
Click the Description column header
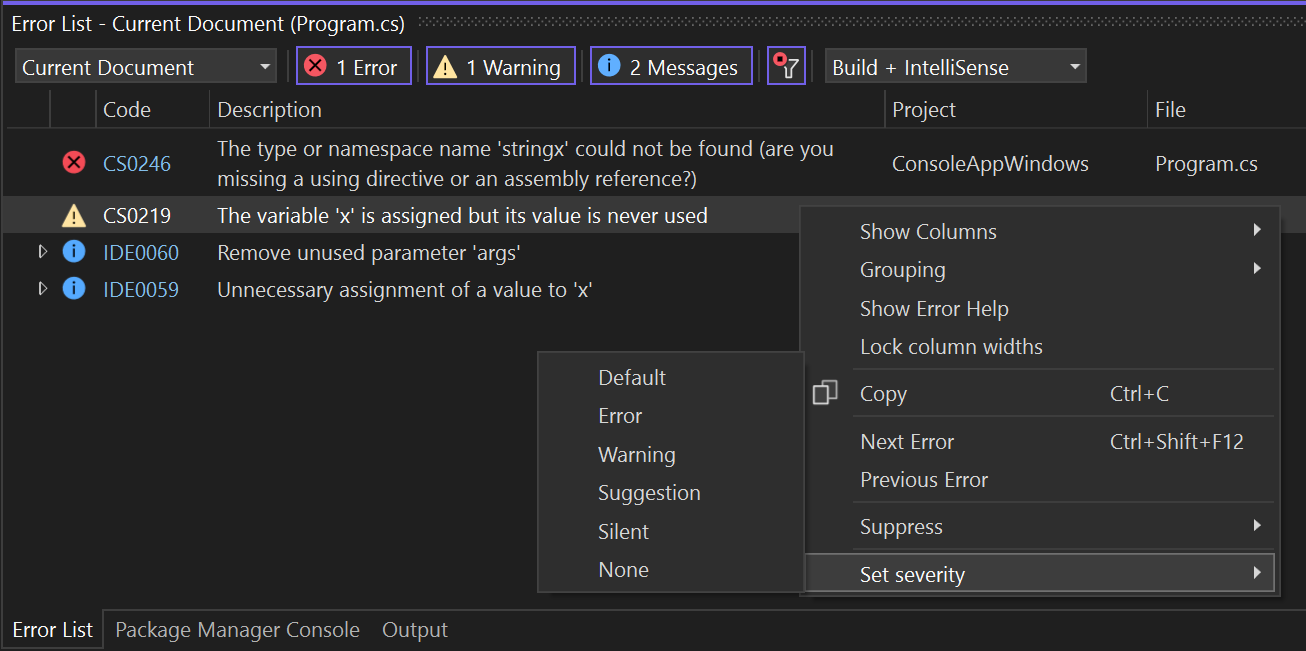click(x=274, y=109)
